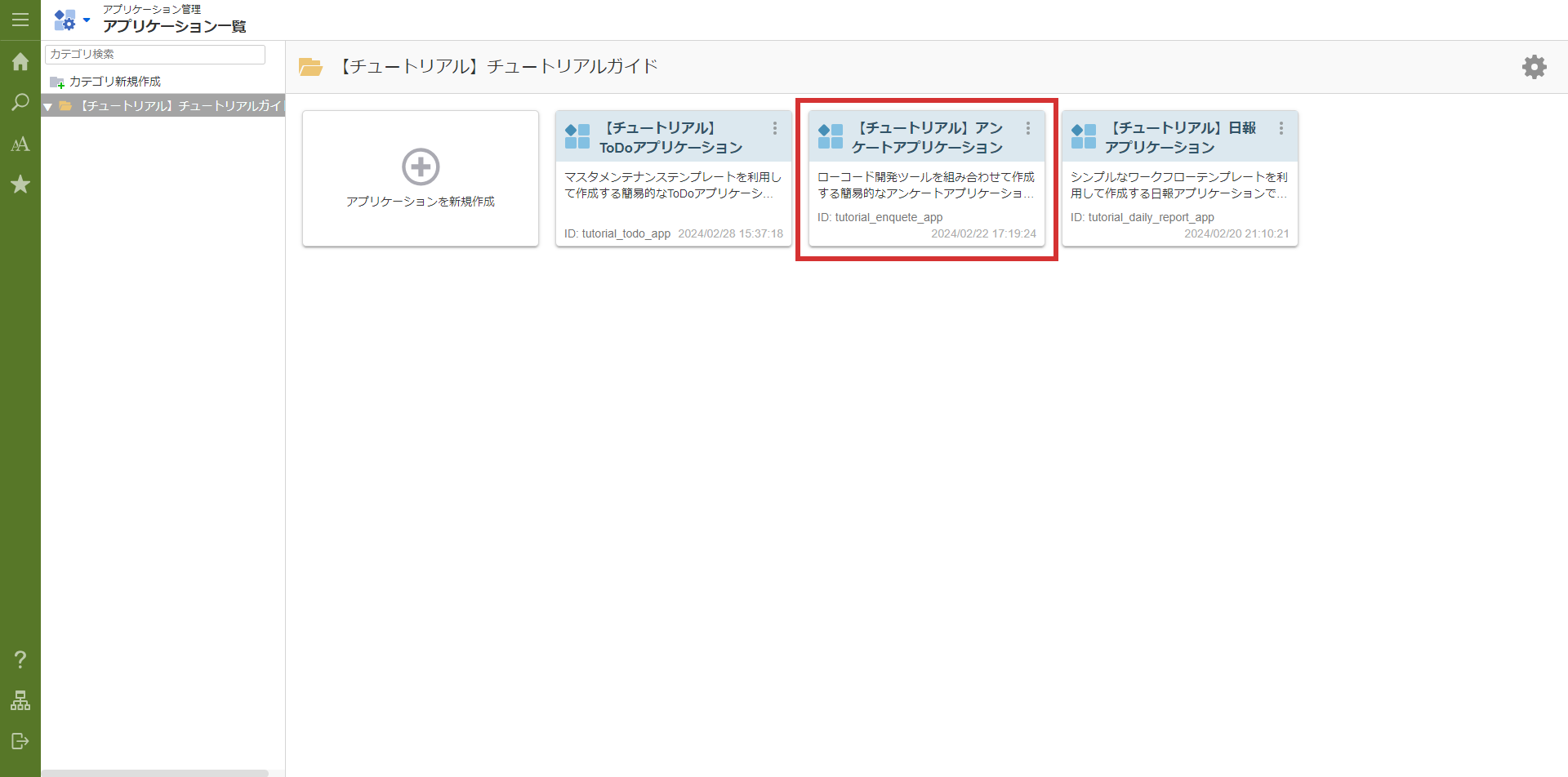This screenshot has height=777, width=1568.
Task: Click the アプリケーション管理 module icon at top left
Action: point(64,20)
